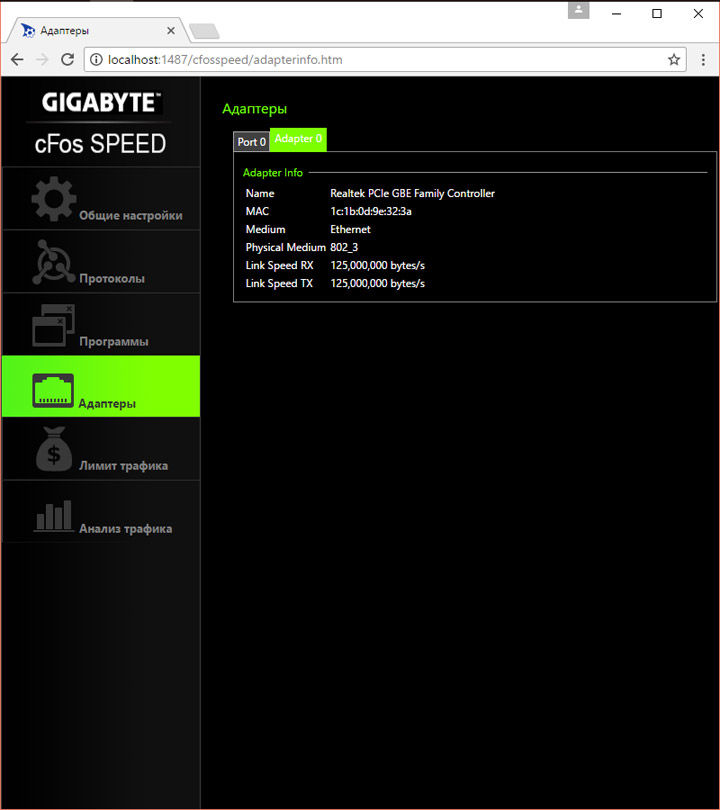Close the browser window

pos(698,13)
